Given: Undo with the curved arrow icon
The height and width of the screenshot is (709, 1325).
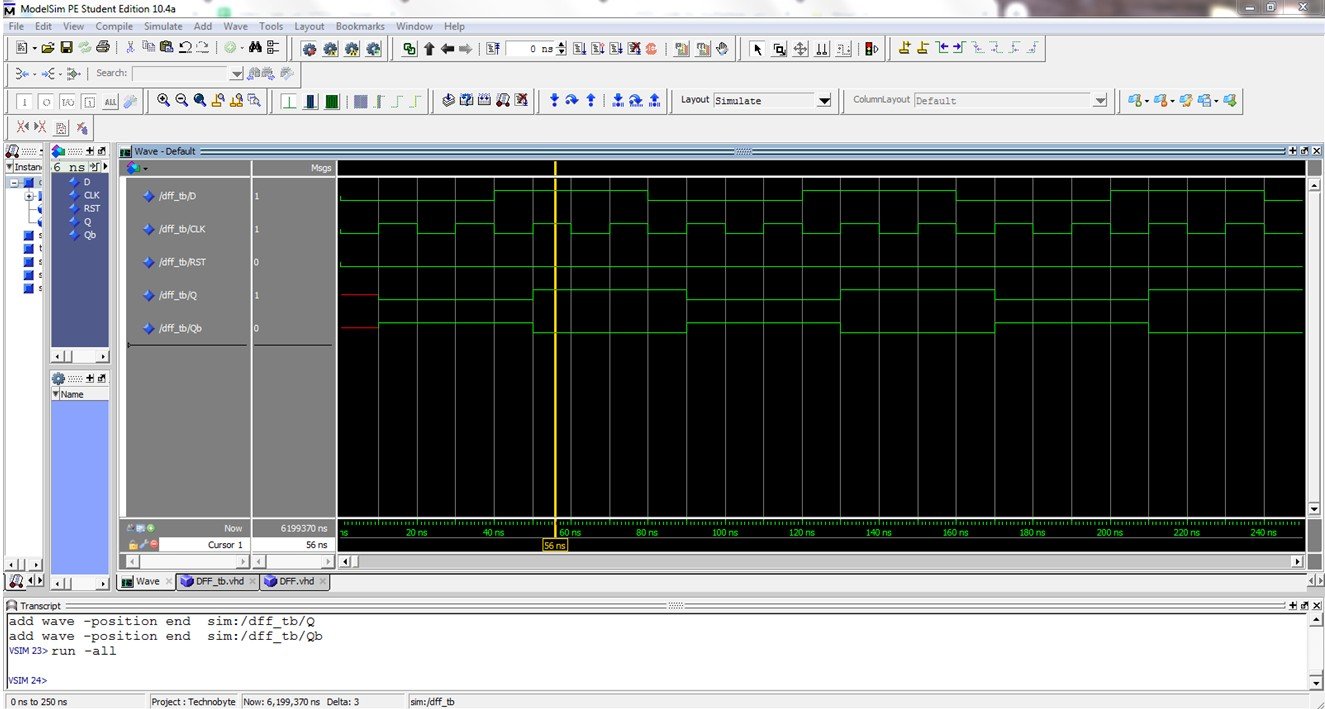Looking at the screenshot, I should point(185,48).
